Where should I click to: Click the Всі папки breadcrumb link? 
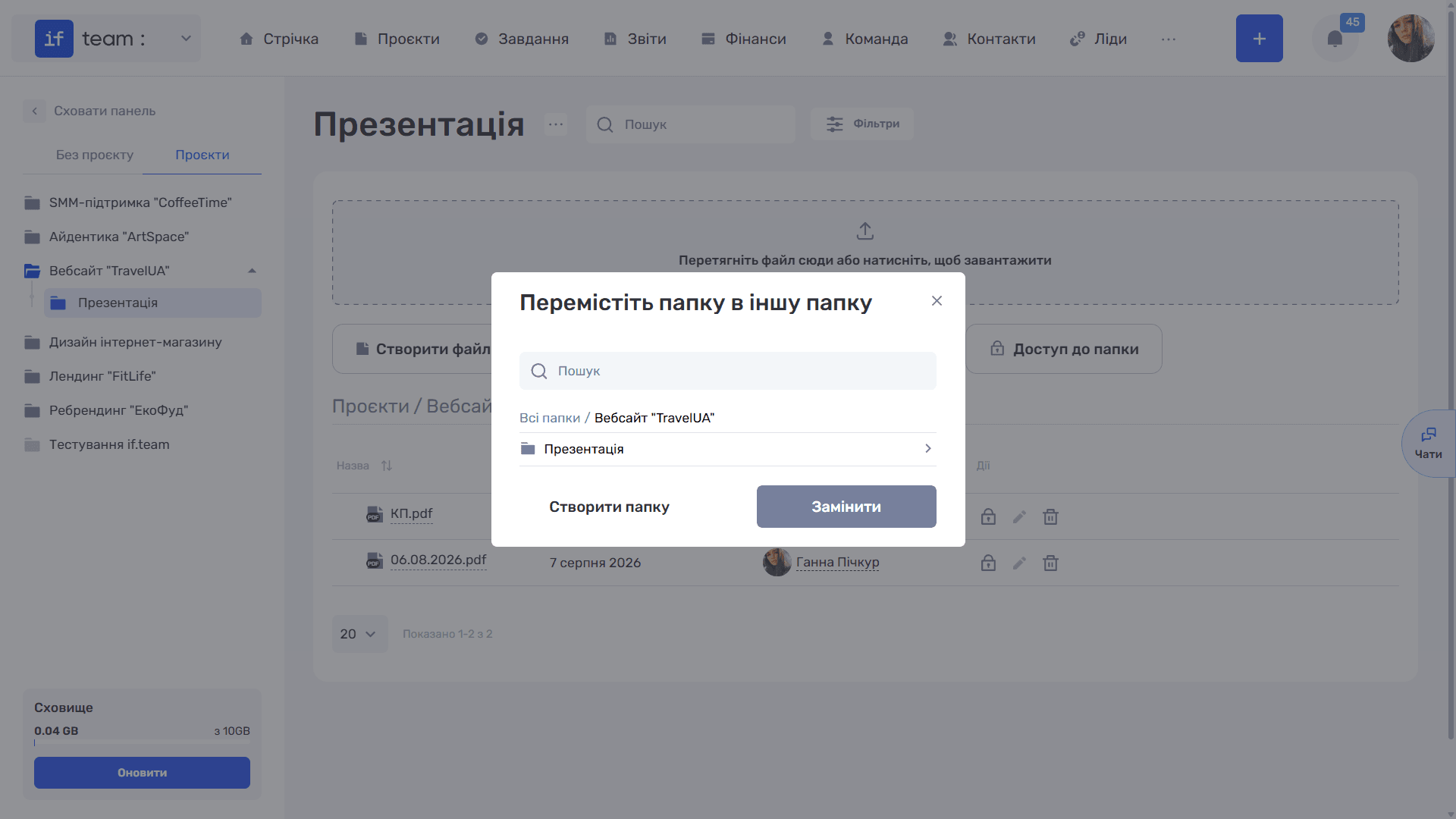[550, 418]
